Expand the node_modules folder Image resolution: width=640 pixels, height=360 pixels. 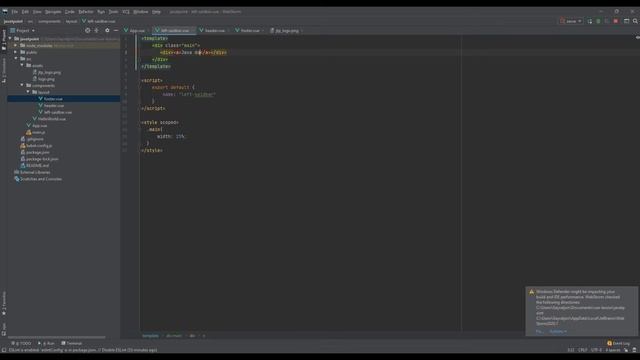pyautogui.click(x=16, y=46)
